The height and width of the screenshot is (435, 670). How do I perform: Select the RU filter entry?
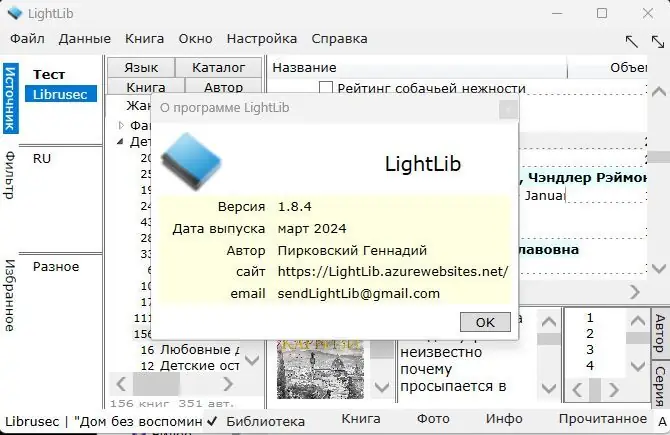click(42, 159)
